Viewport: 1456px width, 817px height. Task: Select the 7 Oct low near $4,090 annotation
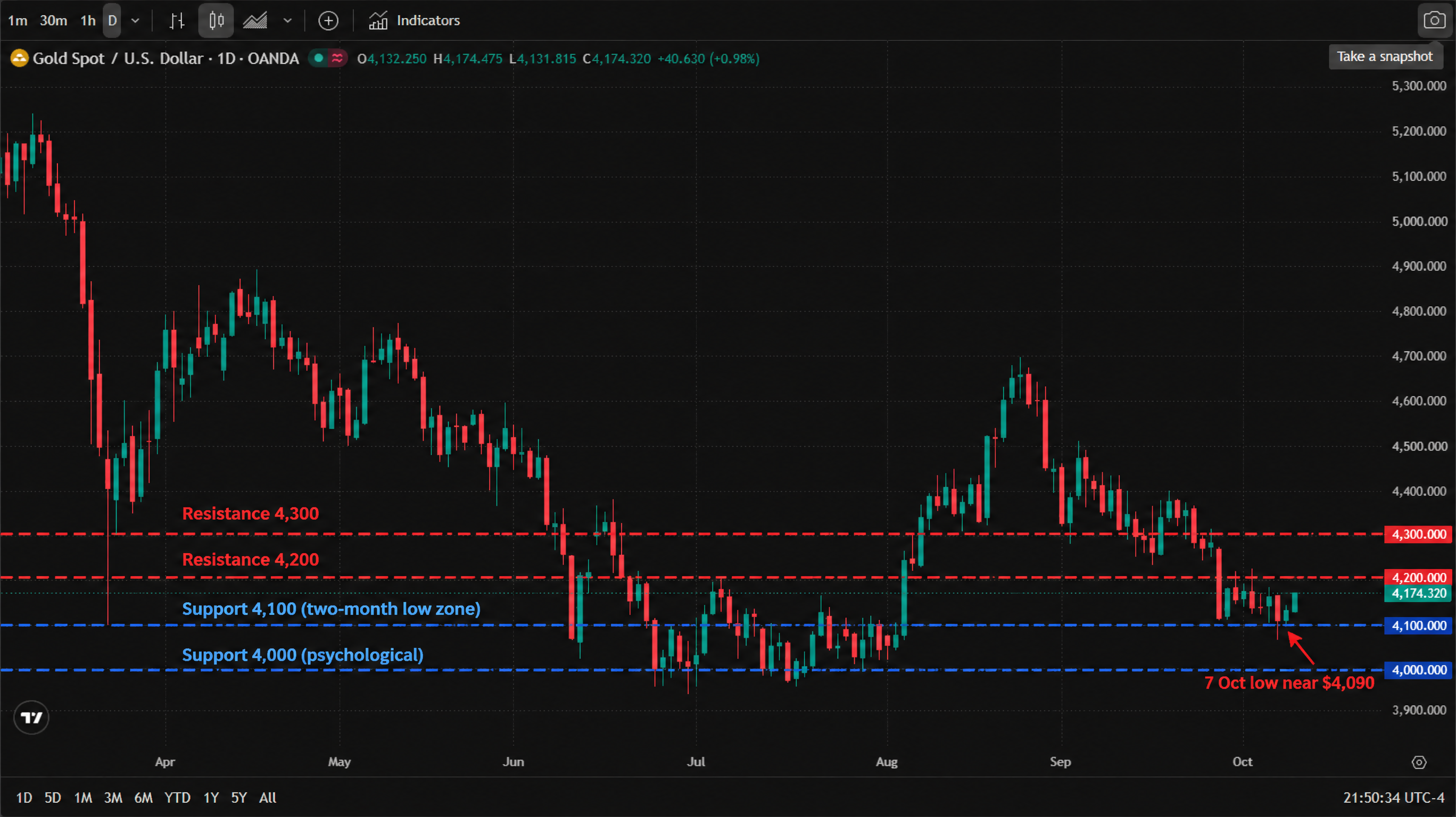(1289, 683)
